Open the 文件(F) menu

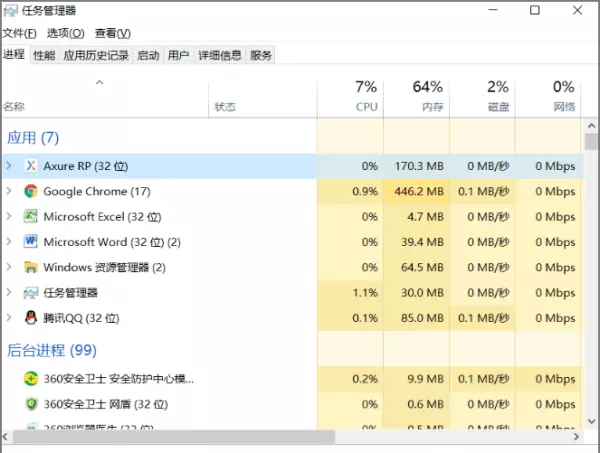[x=20, y=33]
